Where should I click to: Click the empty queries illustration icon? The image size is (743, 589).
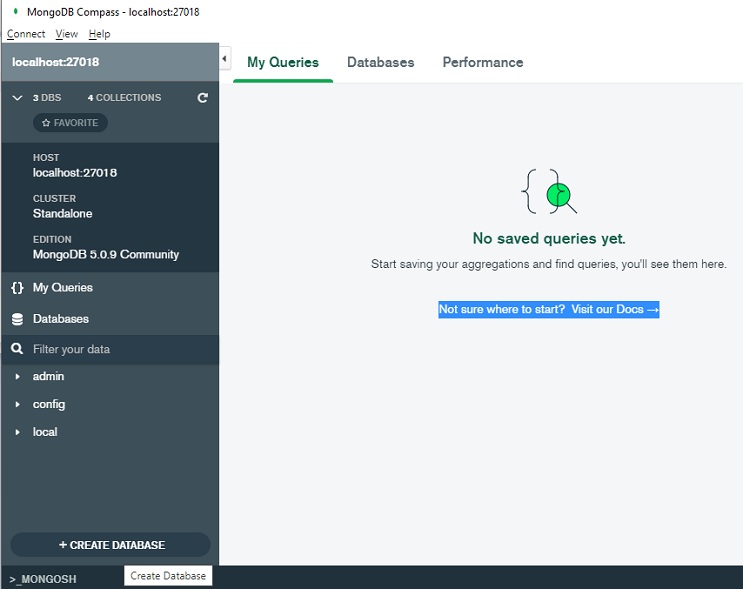tap(549, 192)
